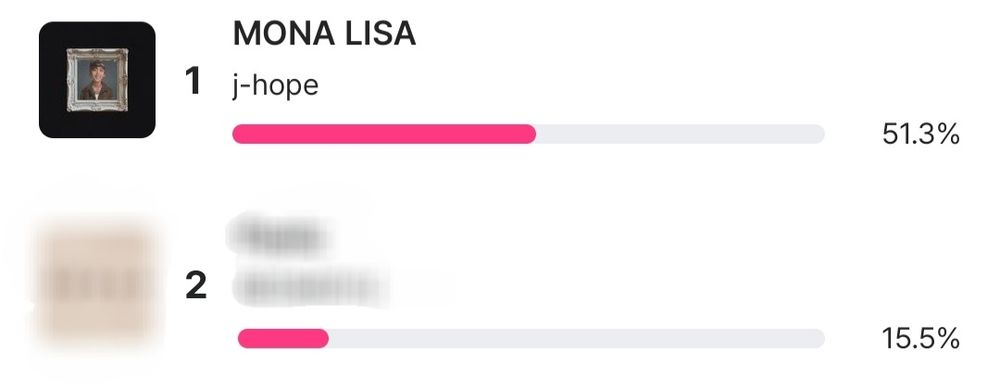This screenshot has width=1000, height=392.
Task: Open the blurred second-place album thumbnail
Action: tap(97, 284)
